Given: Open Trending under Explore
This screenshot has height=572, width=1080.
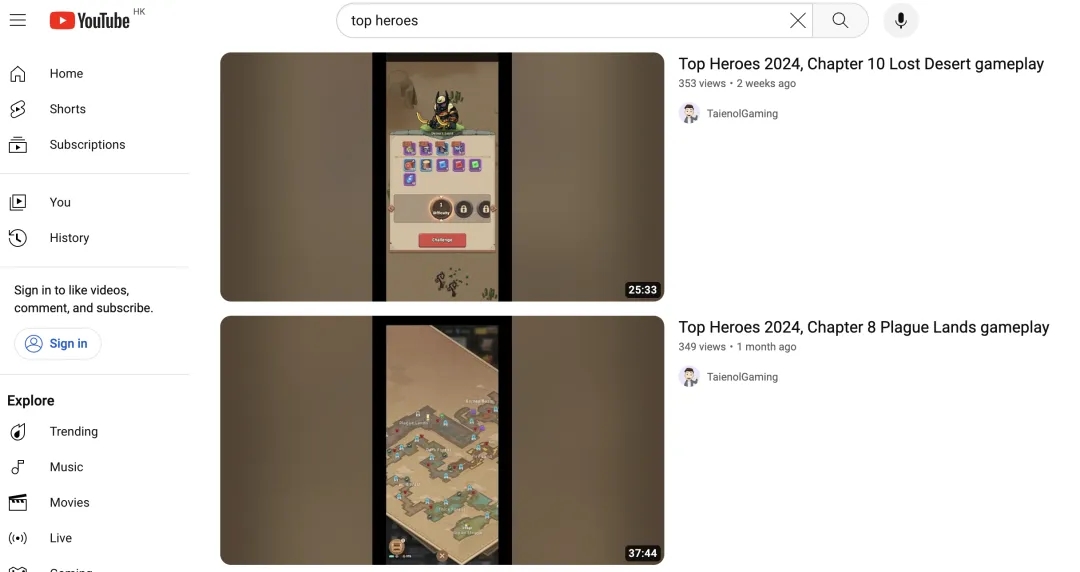Looking at the screenshot, I should pos(94,431).
